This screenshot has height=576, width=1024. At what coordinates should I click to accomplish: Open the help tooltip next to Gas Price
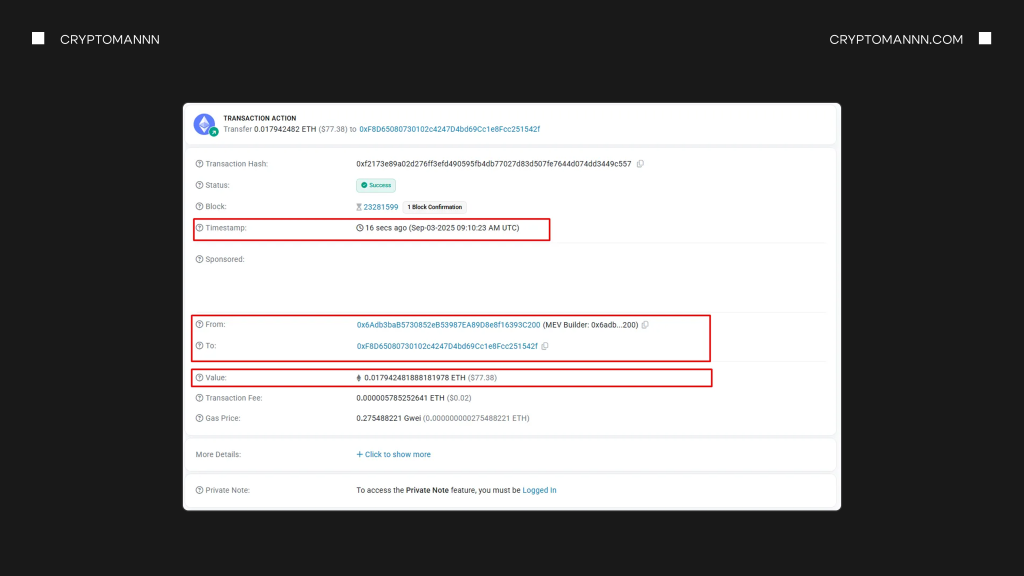[198, 418]
